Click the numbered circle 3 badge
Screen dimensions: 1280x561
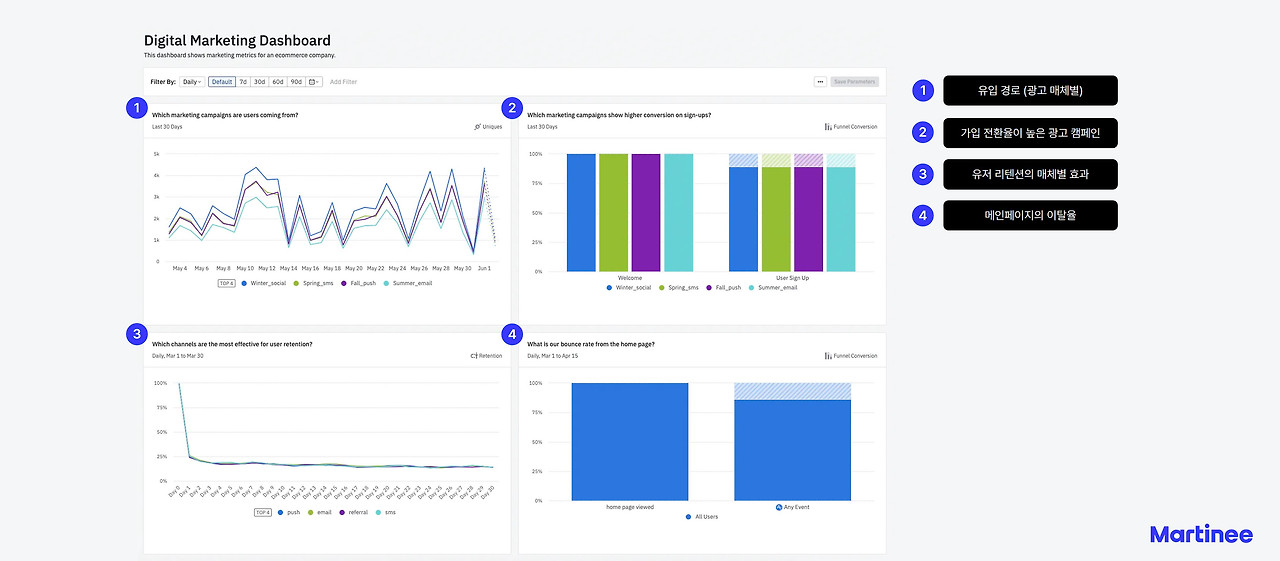(137, 334)
